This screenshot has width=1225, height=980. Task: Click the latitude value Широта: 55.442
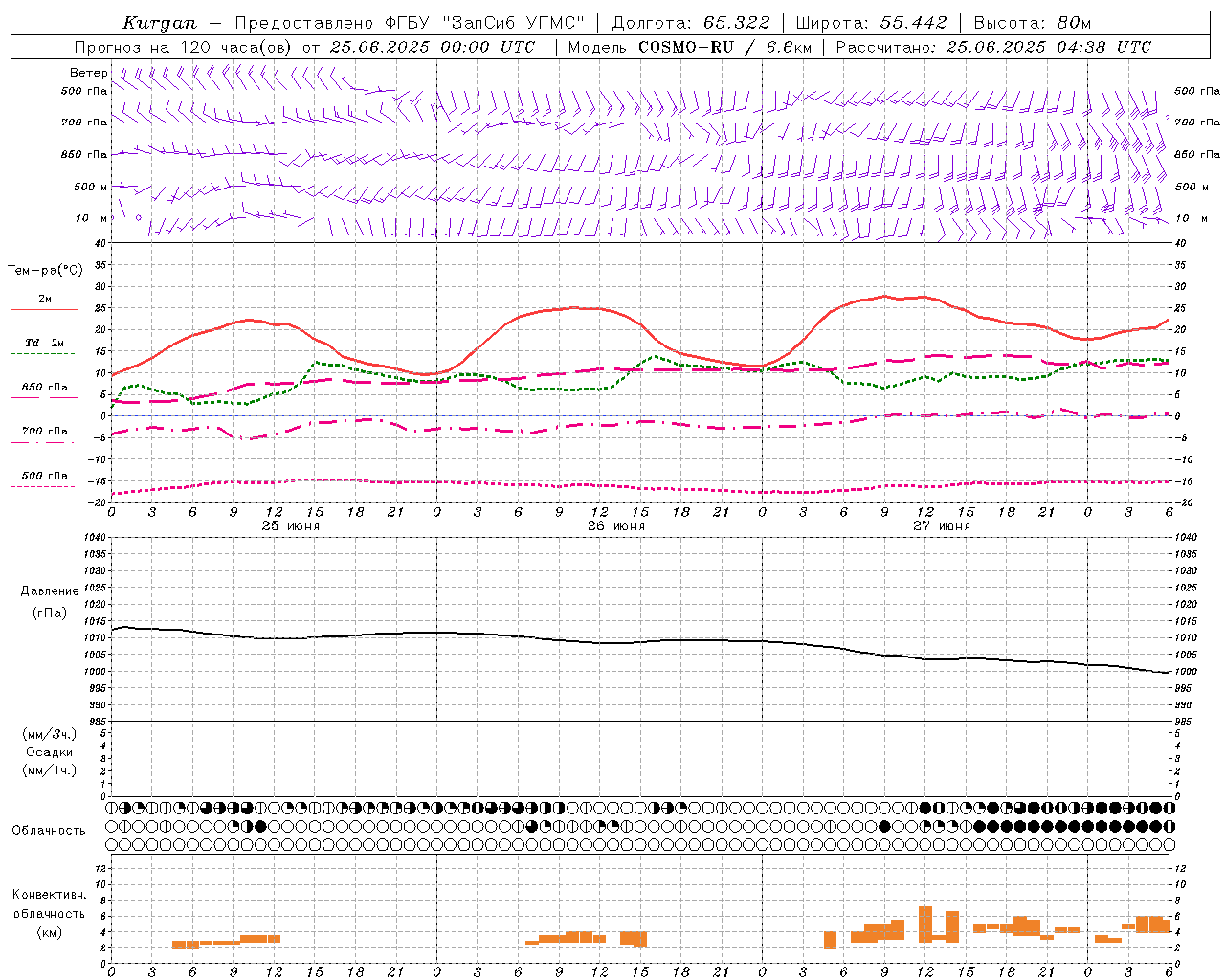coord(871,23)
